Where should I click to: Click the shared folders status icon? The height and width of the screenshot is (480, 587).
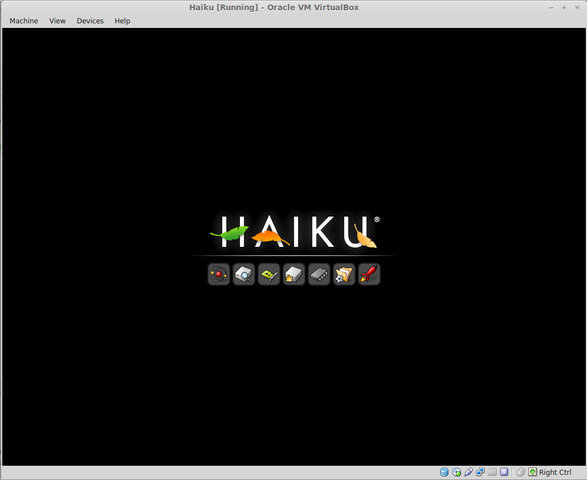(x=492, y=472)
